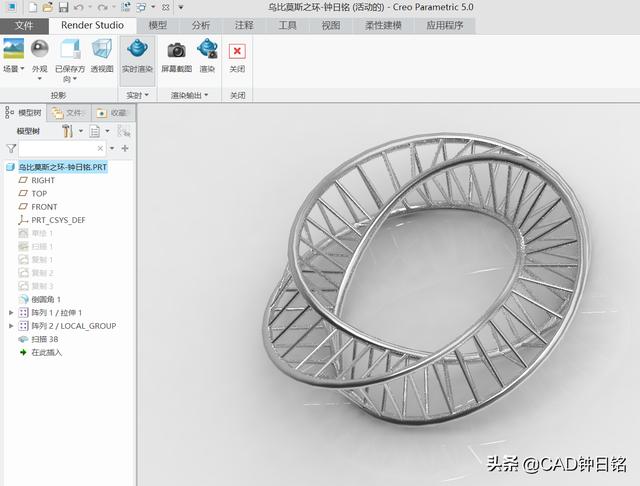Click the save icon in quick access toolbar
This screenshot has height=486, width=640.
(x=62, y=7)
